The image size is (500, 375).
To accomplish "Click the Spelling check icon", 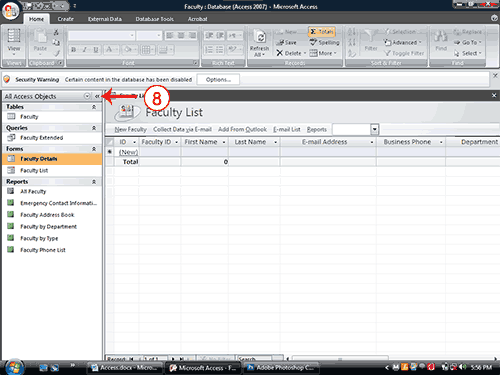I will click(324, 42).
